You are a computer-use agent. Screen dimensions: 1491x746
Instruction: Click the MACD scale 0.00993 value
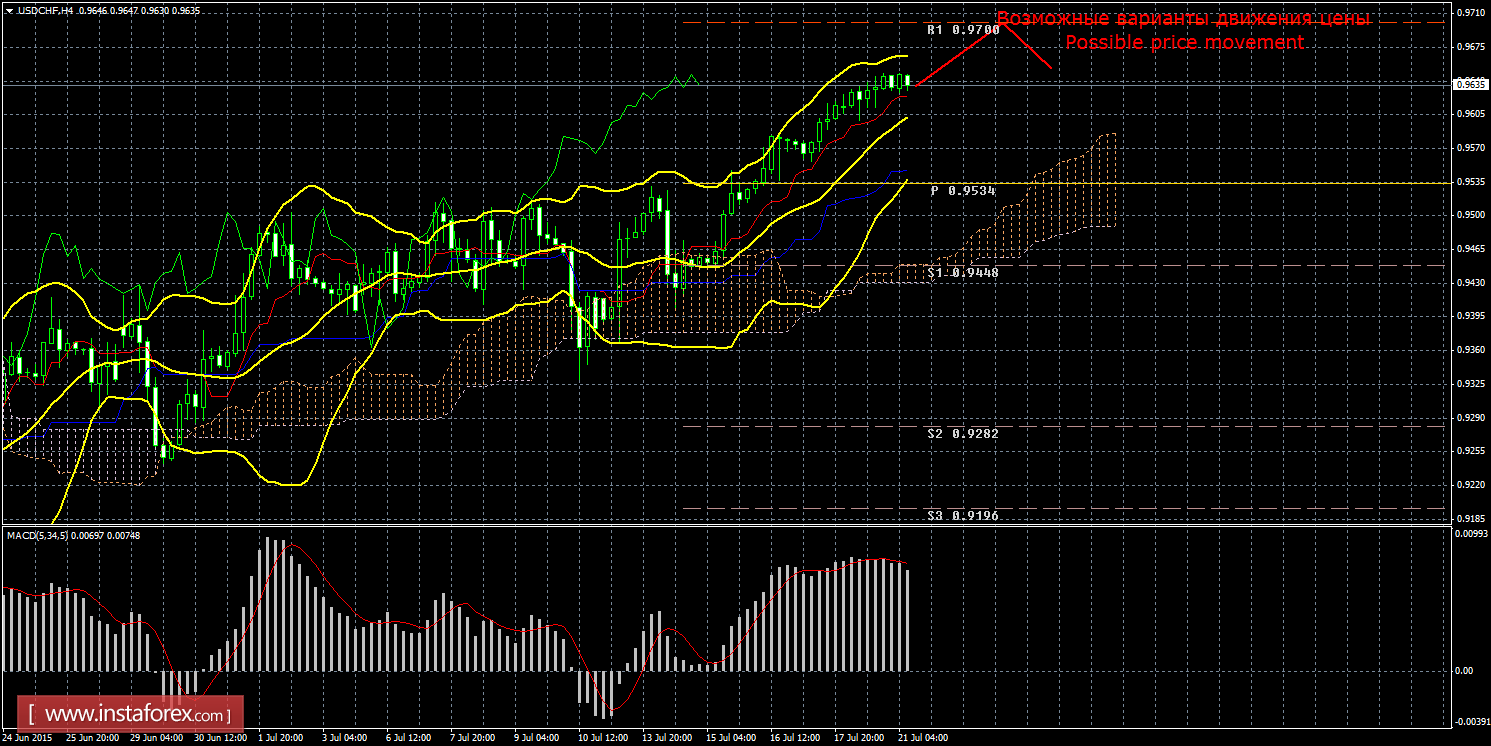1470,533
